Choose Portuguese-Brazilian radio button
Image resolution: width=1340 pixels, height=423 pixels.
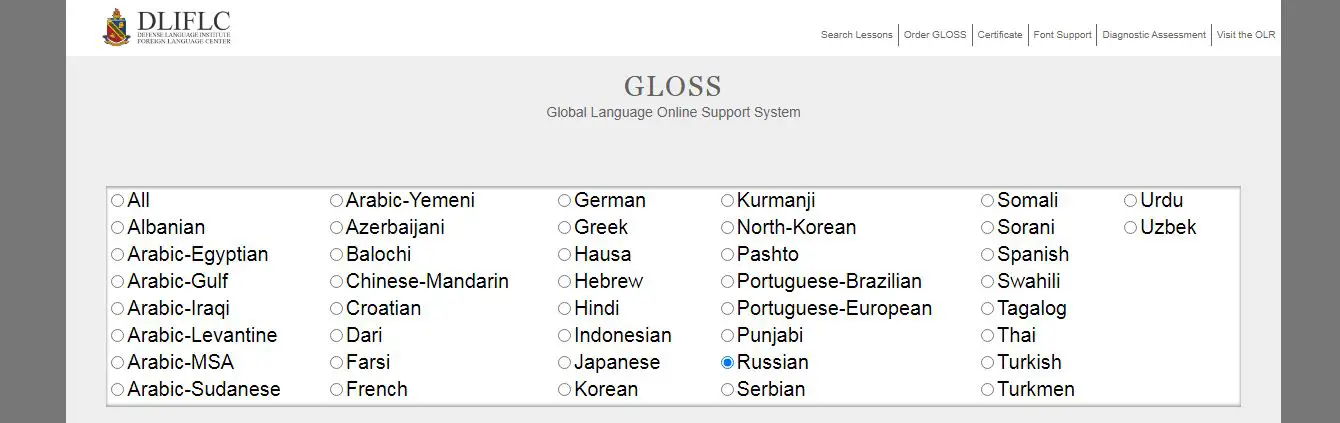click(727, 282)
